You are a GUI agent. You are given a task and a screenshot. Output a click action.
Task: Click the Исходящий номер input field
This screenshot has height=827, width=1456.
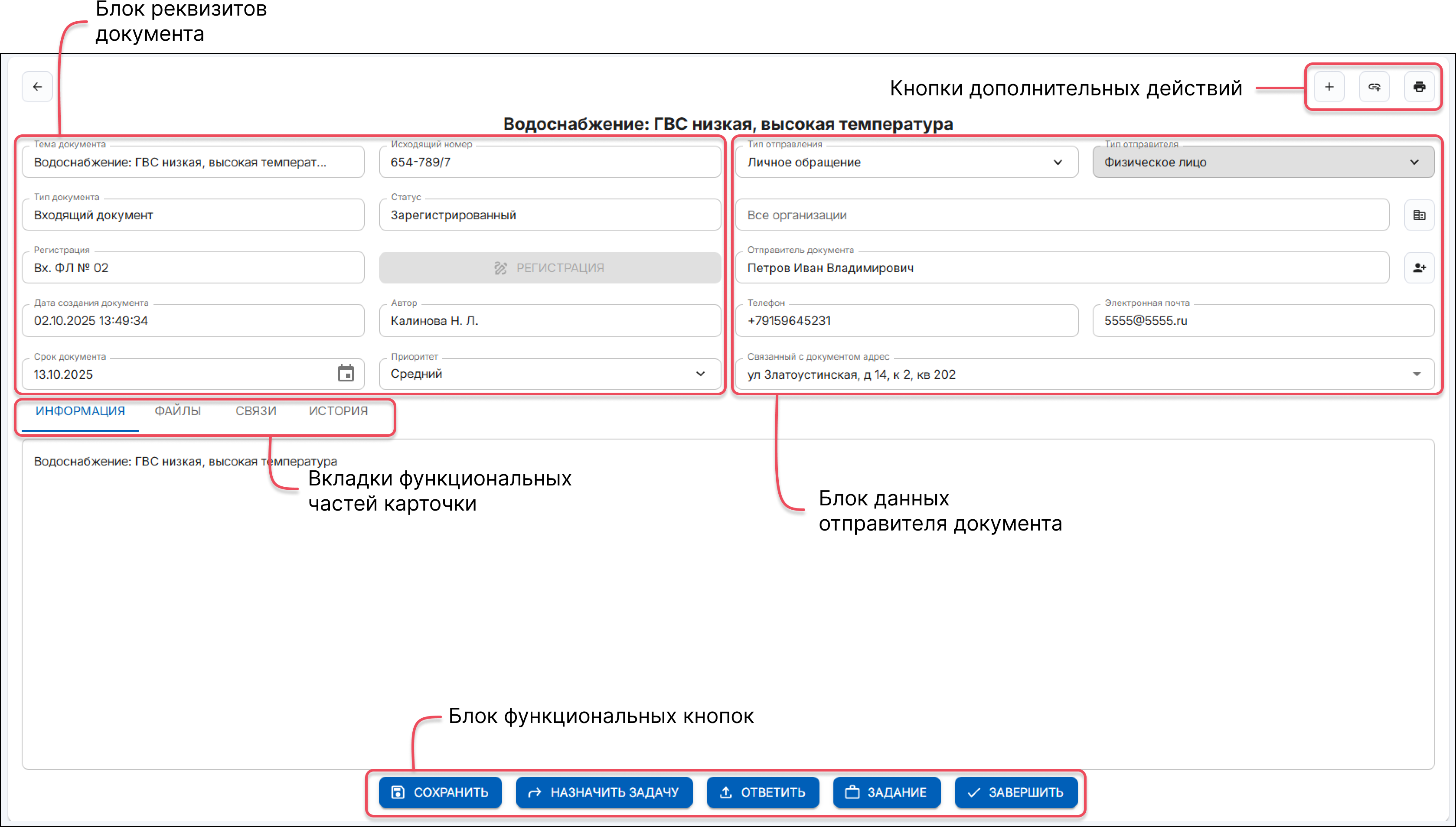point(549,163)
